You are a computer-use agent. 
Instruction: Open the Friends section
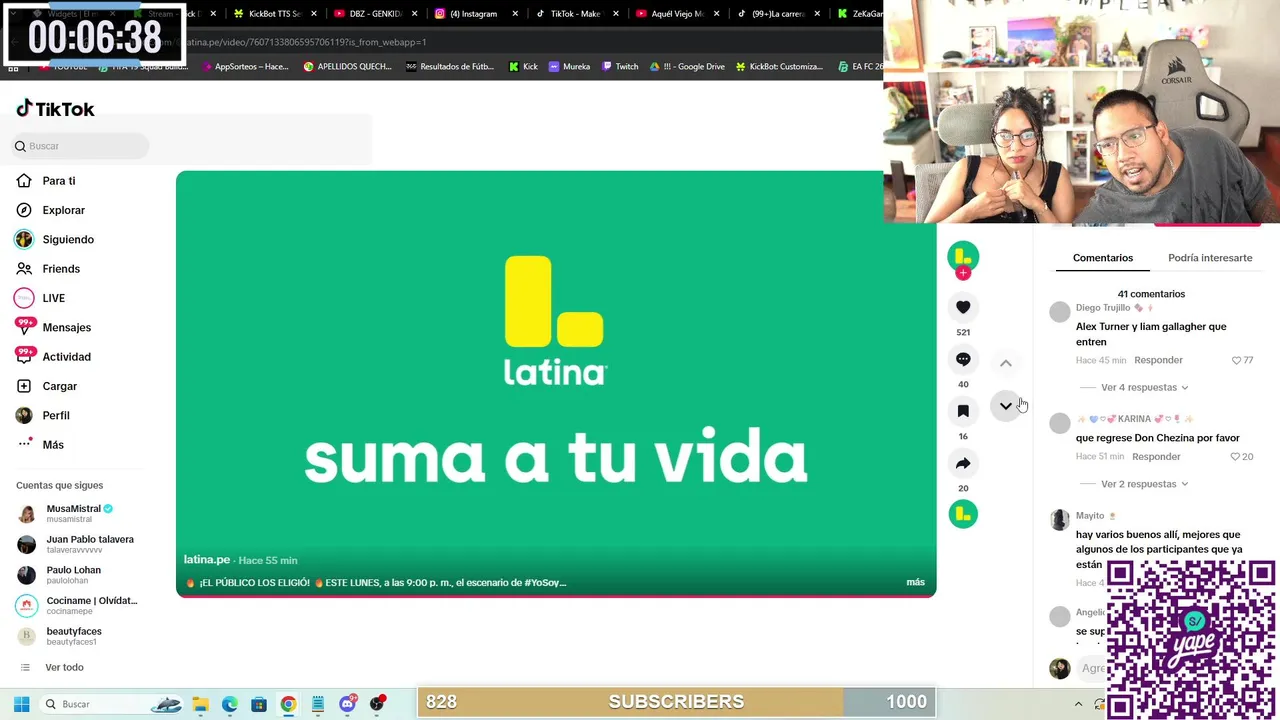click(x=48, y=269)
